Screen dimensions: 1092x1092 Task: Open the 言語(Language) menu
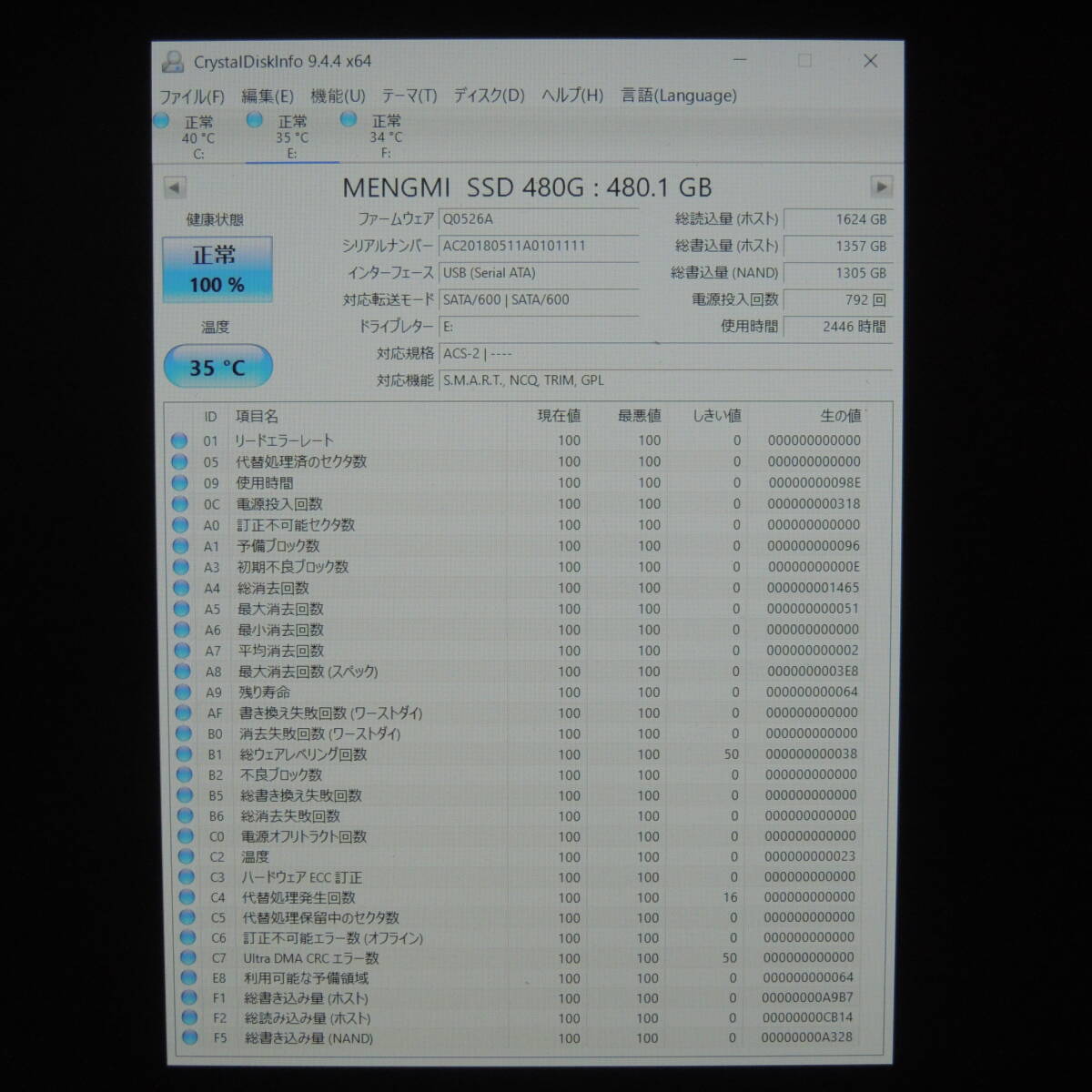(x=679, y=96)
